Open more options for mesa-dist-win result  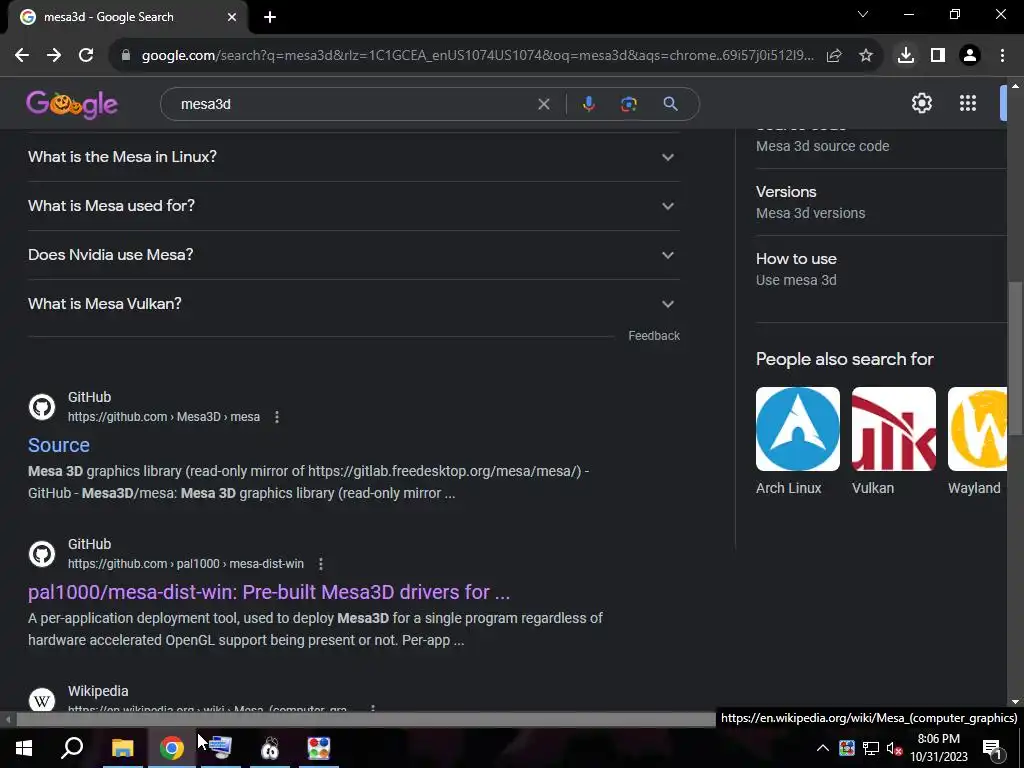point(321,564)
